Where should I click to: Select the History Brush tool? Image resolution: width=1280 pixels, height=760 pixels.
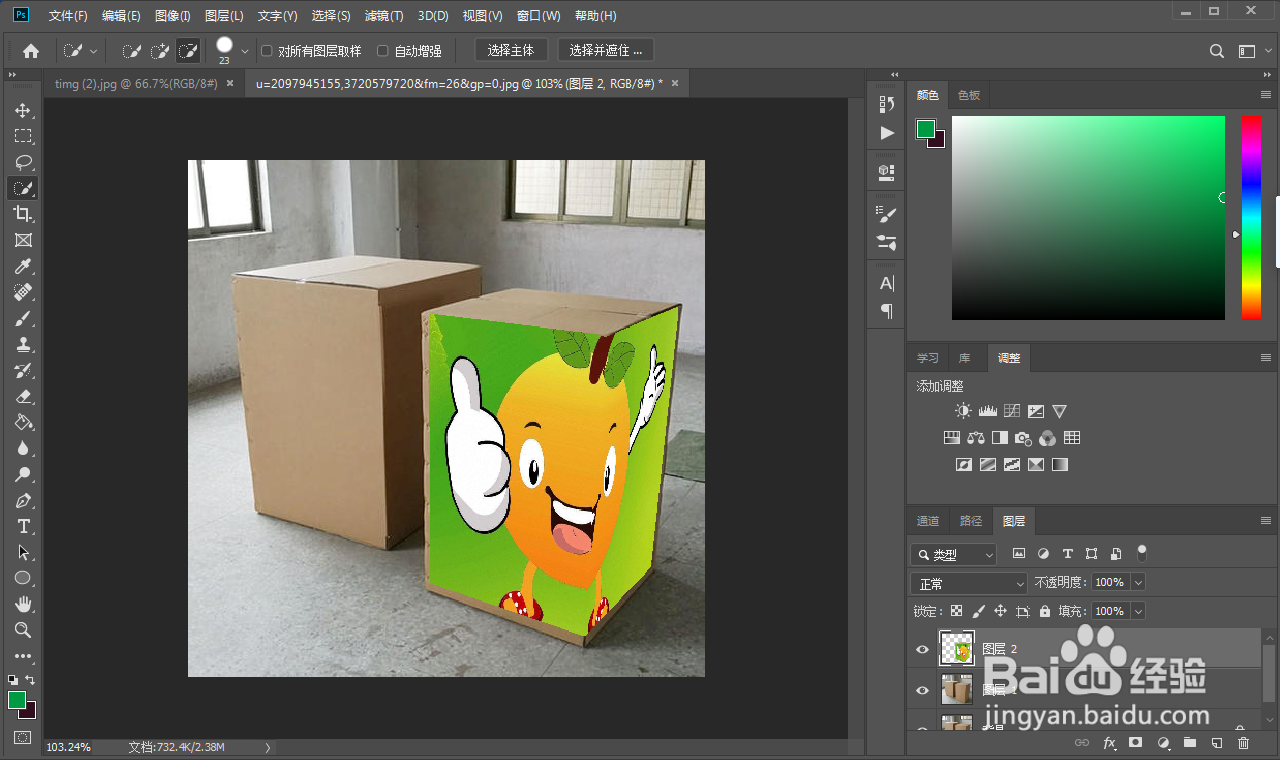tap(23, 370)
